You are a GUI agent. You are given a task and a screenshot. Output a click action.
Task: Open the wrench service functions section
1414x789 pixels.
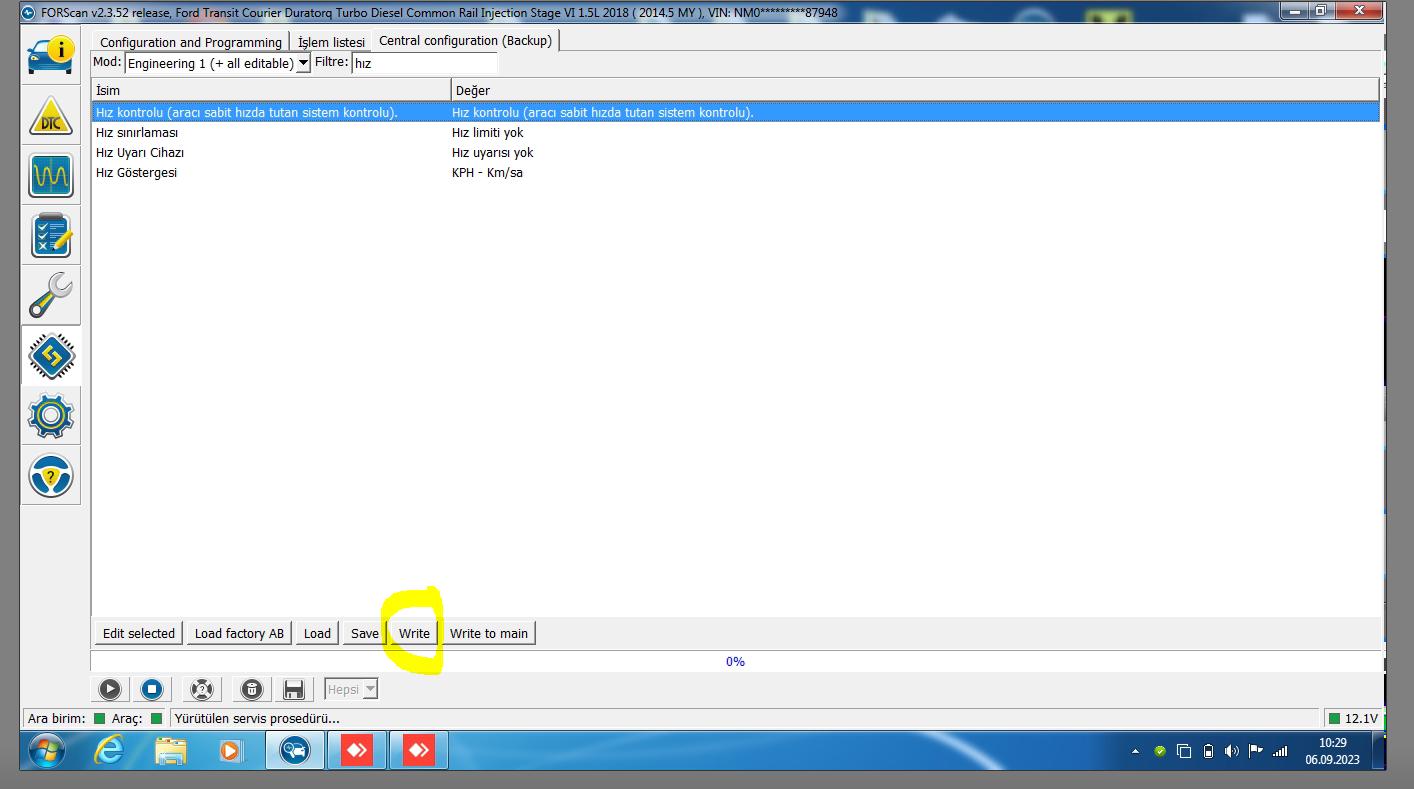point(51,296)
